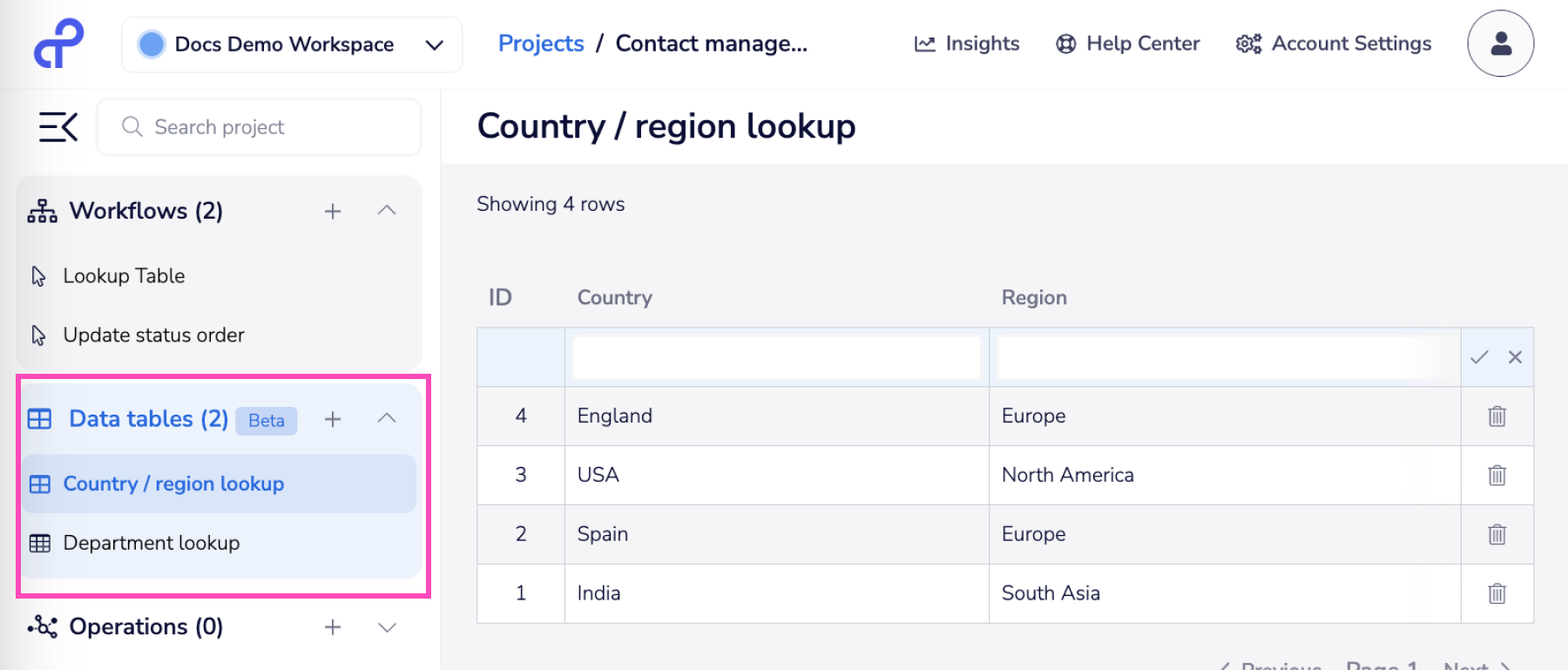The image size is (1568, 670).
Task: Select the Department lookup table
Action: pyautogui.click(x=152, y=543)
